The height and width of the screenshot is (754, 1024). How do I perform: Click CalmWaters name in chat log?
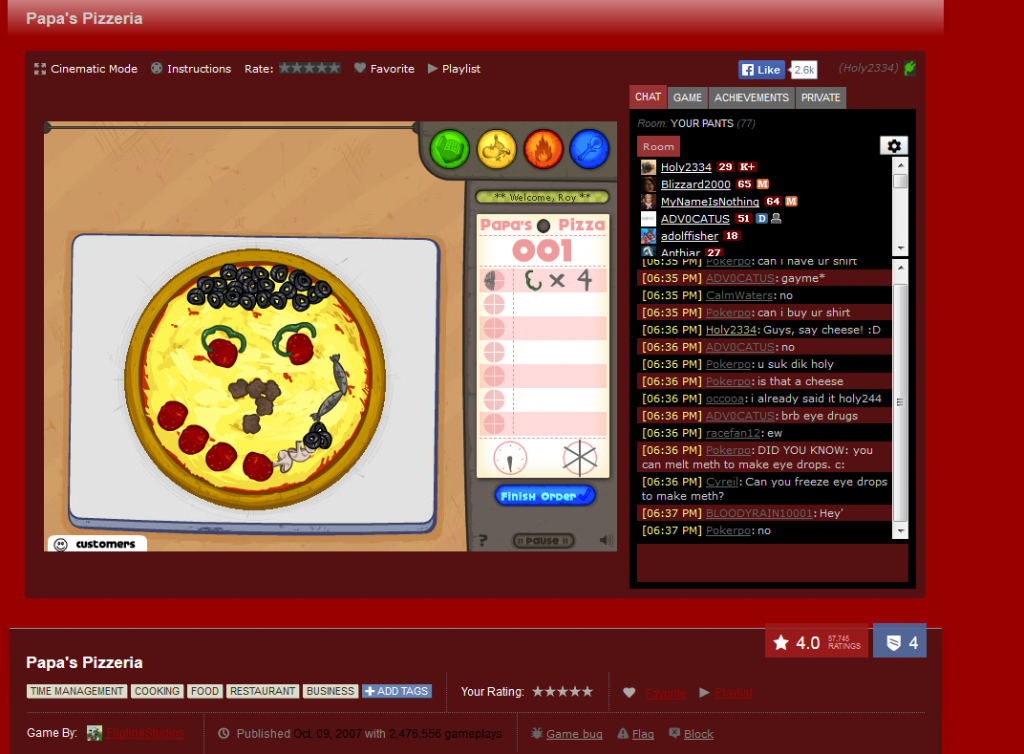coord(739,295)
